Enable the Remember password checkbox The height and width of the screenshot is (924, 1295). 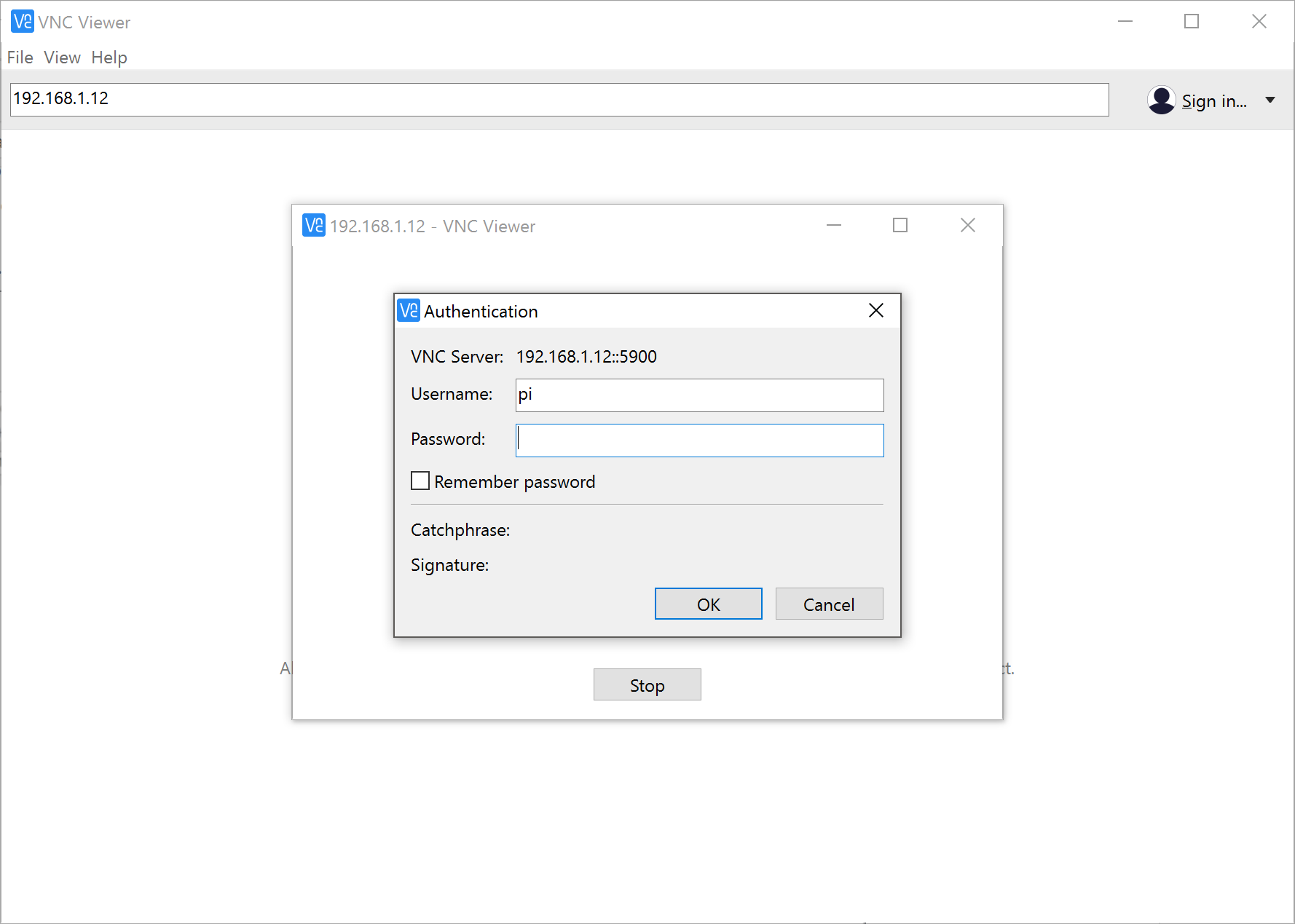(420, 481)
